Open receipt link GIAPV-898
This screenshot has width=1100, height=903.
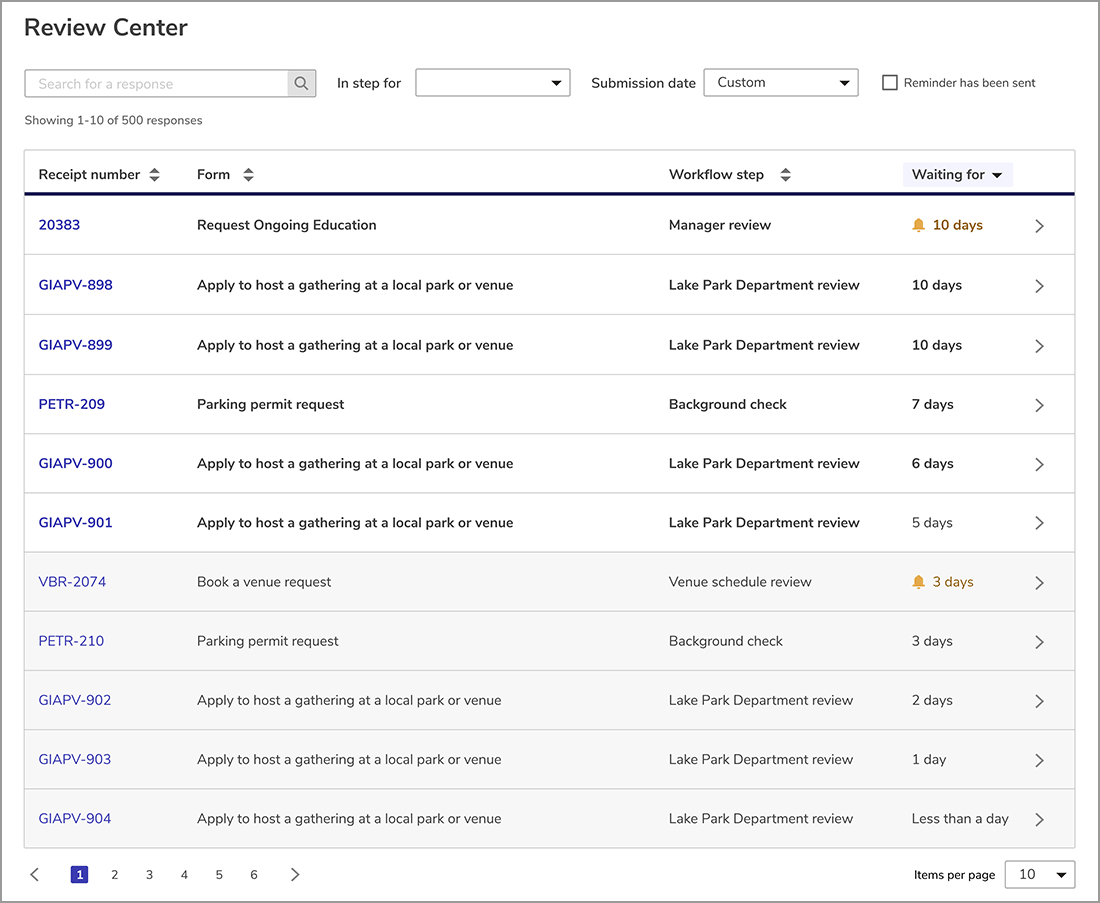click(75, 285)
